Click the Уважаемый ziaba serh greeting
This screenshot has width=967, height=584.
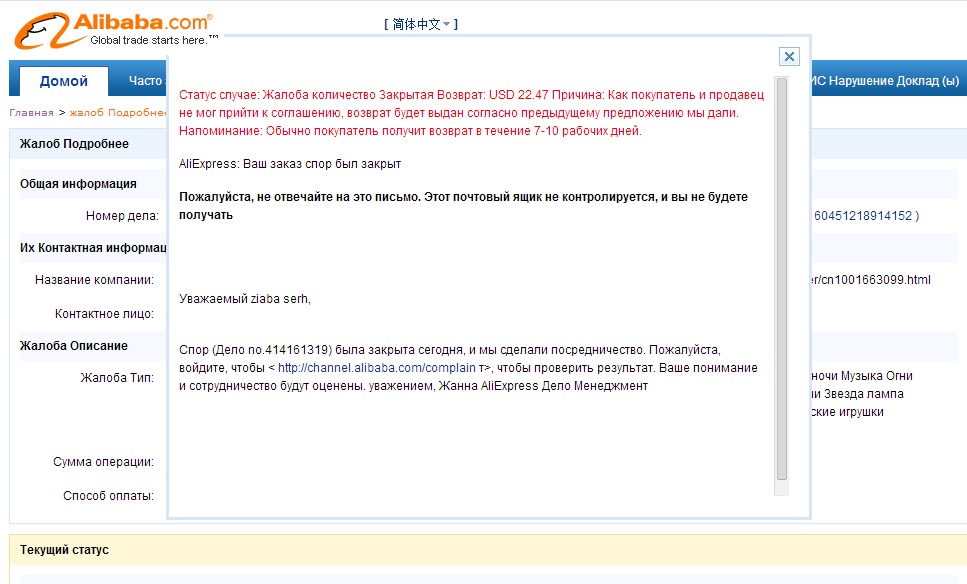(245, 299)
